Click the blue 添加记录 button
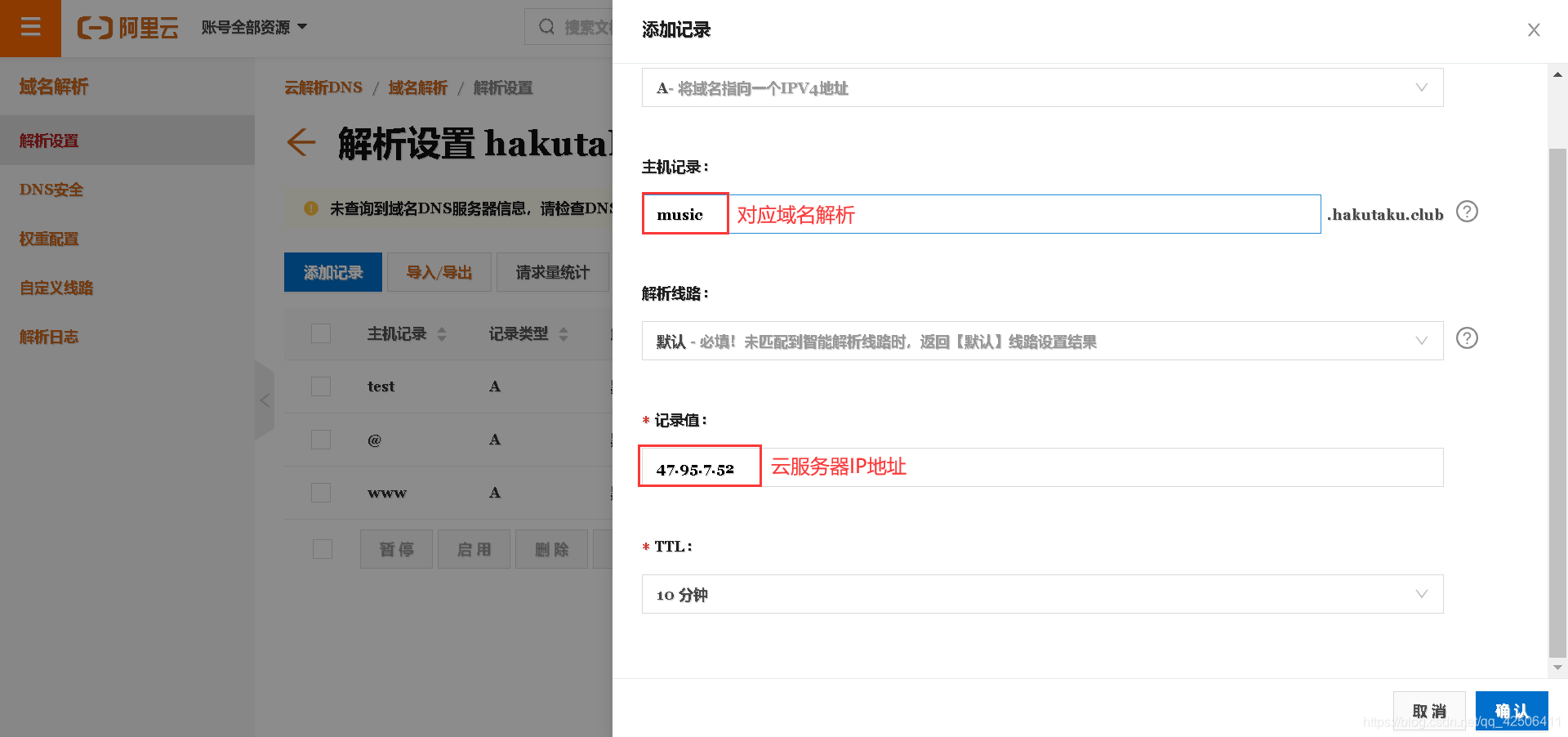Screen dimensions: 1568x737 point(333,272)
